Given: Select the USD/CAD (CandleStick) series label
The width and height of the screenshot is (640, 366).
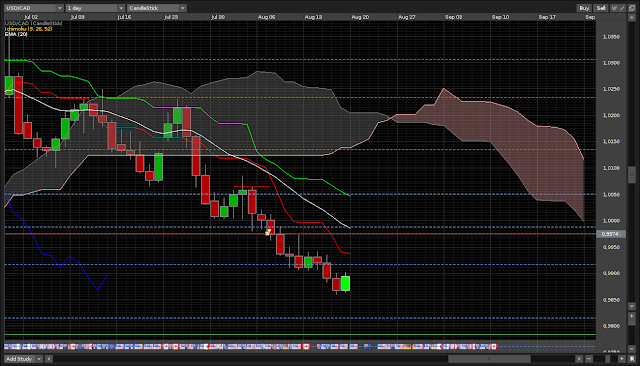Looking at the screenshot, I should coord(33,24).
